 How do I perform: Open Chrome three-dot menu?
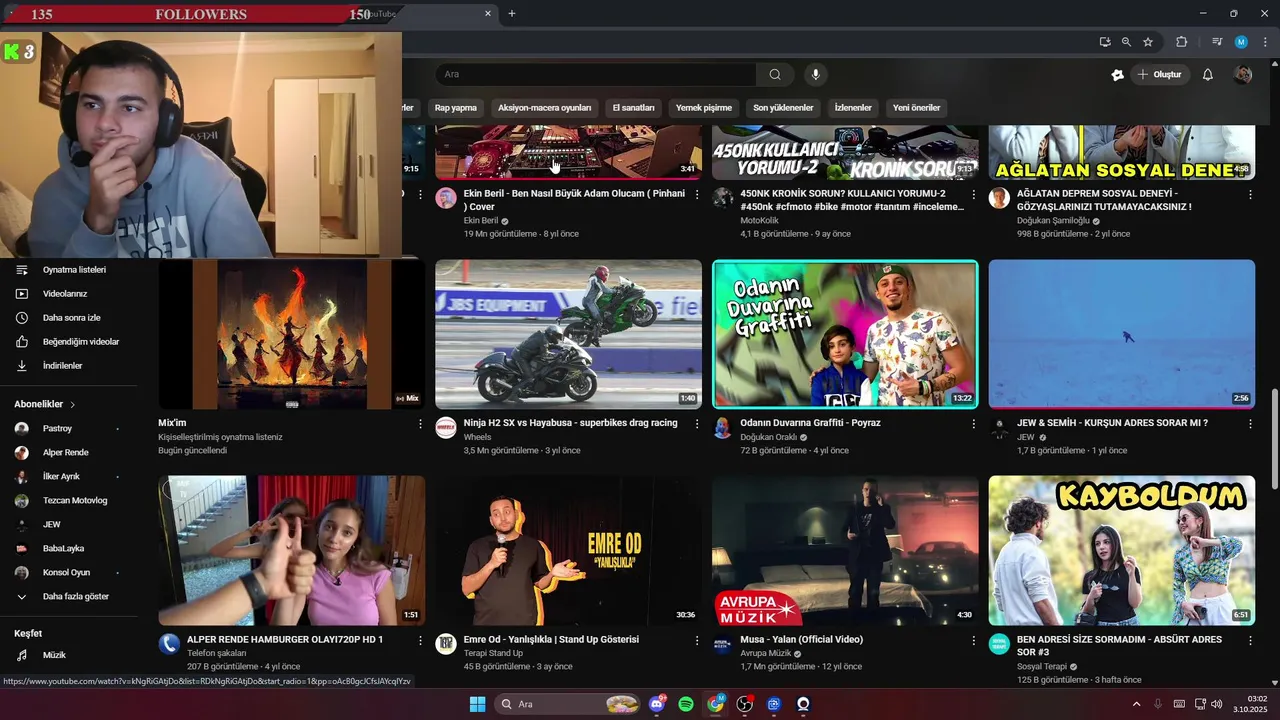pos(1266,42)
